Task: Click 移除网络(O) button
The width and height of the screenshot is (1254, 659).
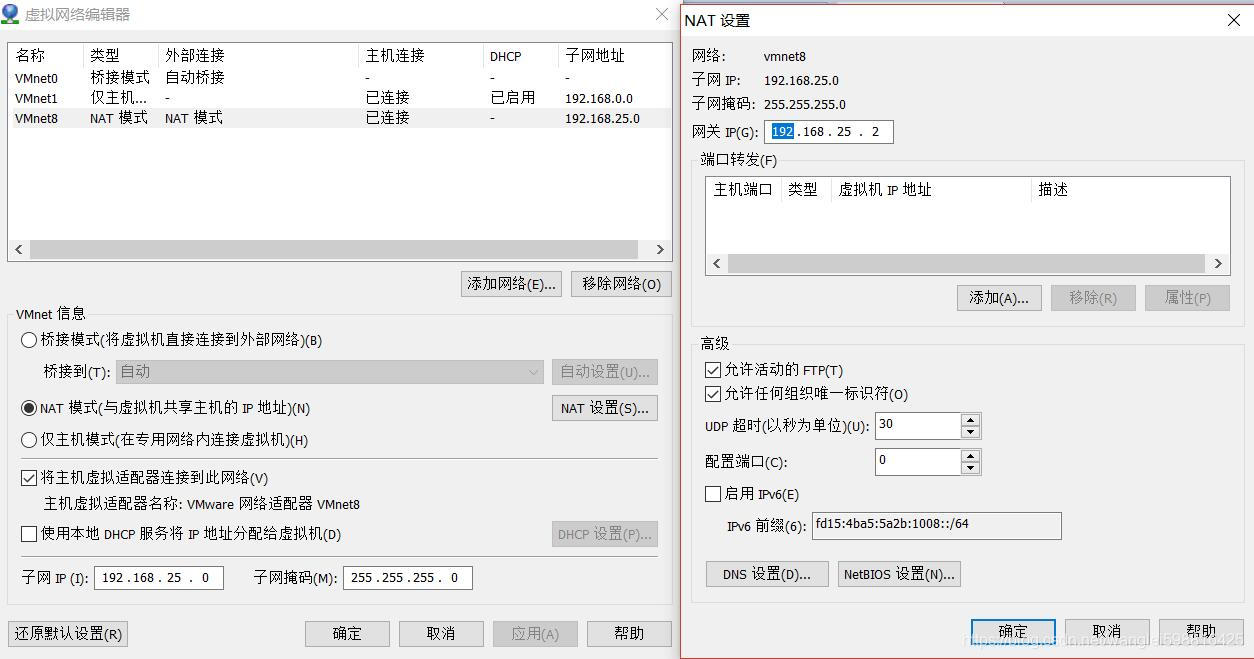Action: (x=621, y=284)
